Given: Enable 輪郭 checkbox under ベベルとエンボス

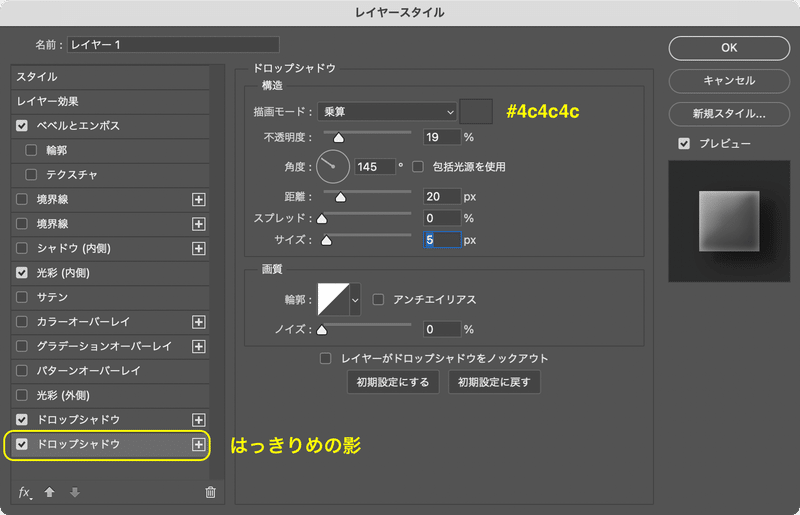Looking at the screenshot, I should (x=31, y=150).
